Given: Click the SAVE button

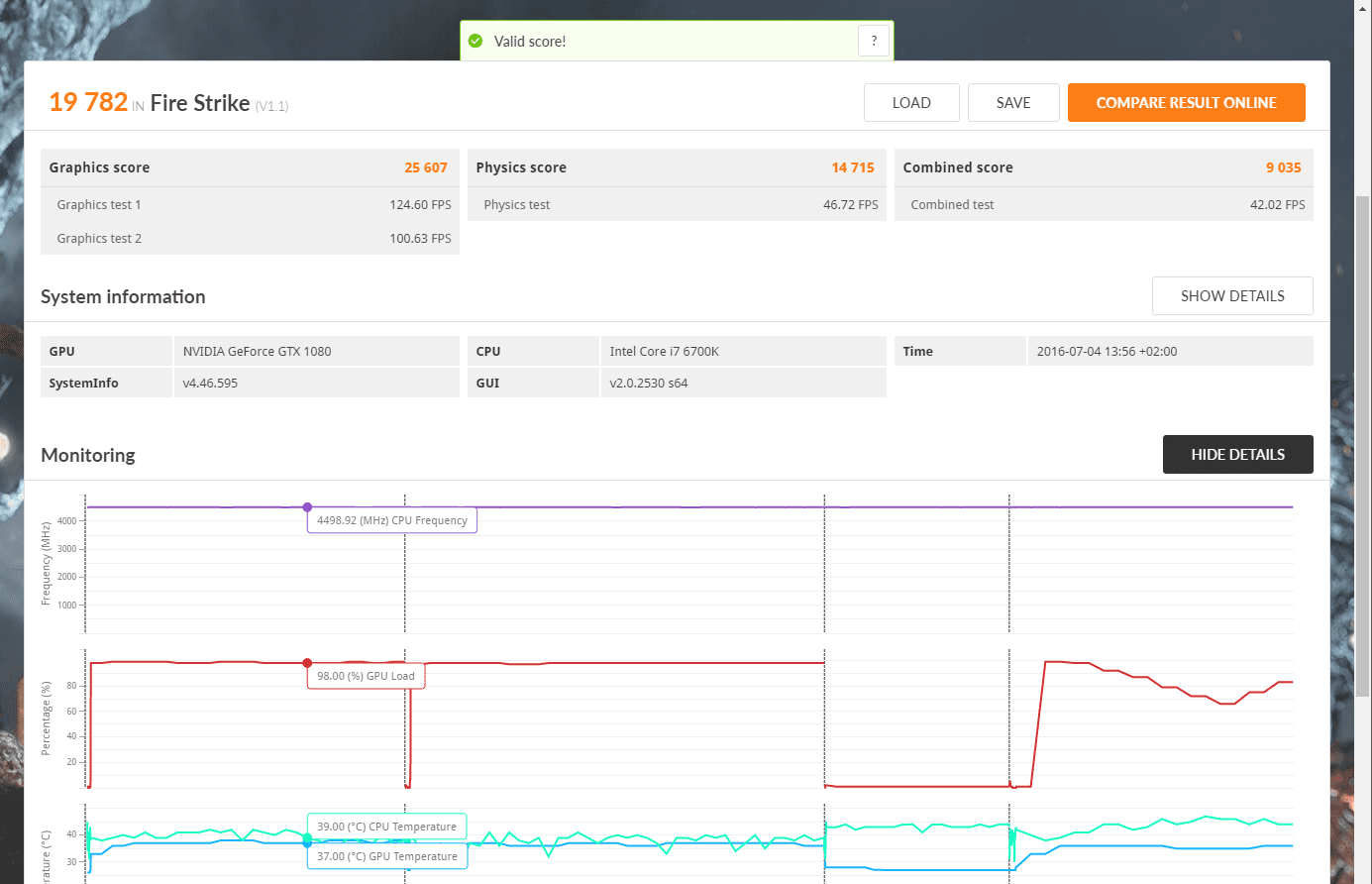Looking at the screenshot, I should [x=1013, y=103].
